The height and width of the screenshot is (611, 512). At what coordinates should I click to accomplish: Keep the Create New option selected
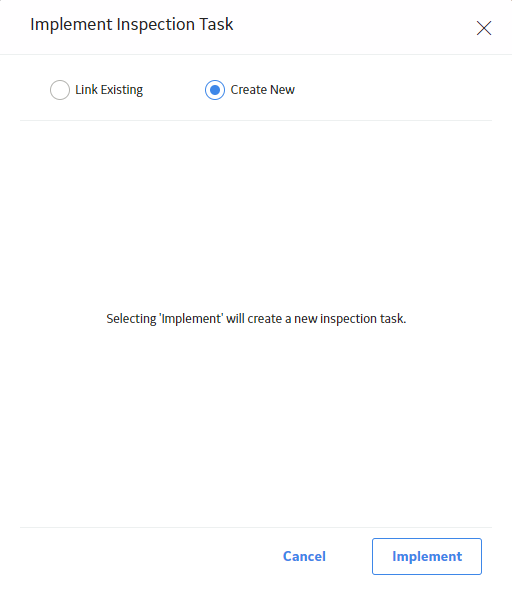coord(215,90)
